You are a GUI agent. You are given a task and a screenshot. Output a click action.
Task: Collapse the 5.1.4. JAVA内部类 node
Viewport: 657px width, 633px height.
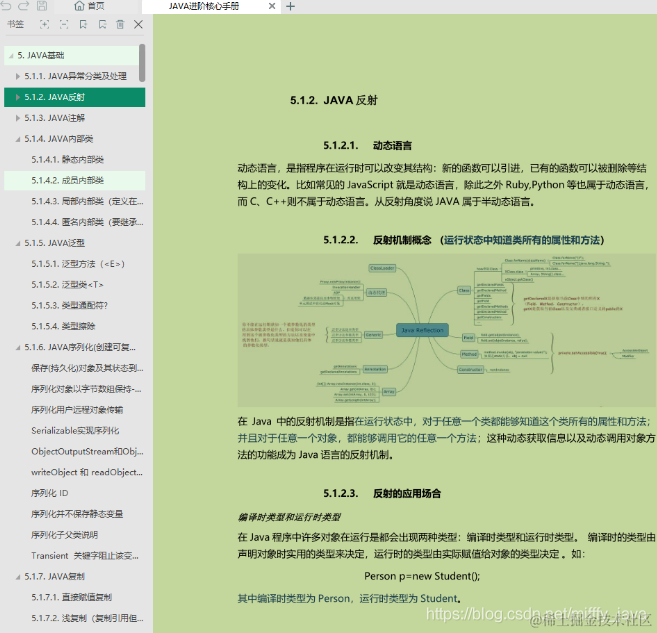[x=18, y=139]
